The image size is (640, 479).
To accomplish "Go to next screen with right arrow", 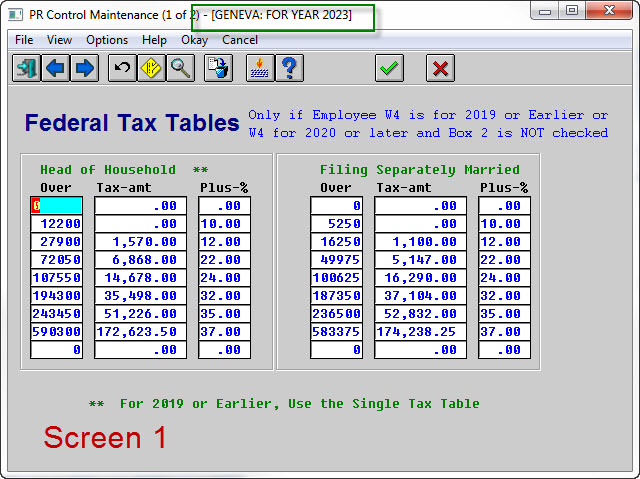I will [x=84, y=68].
